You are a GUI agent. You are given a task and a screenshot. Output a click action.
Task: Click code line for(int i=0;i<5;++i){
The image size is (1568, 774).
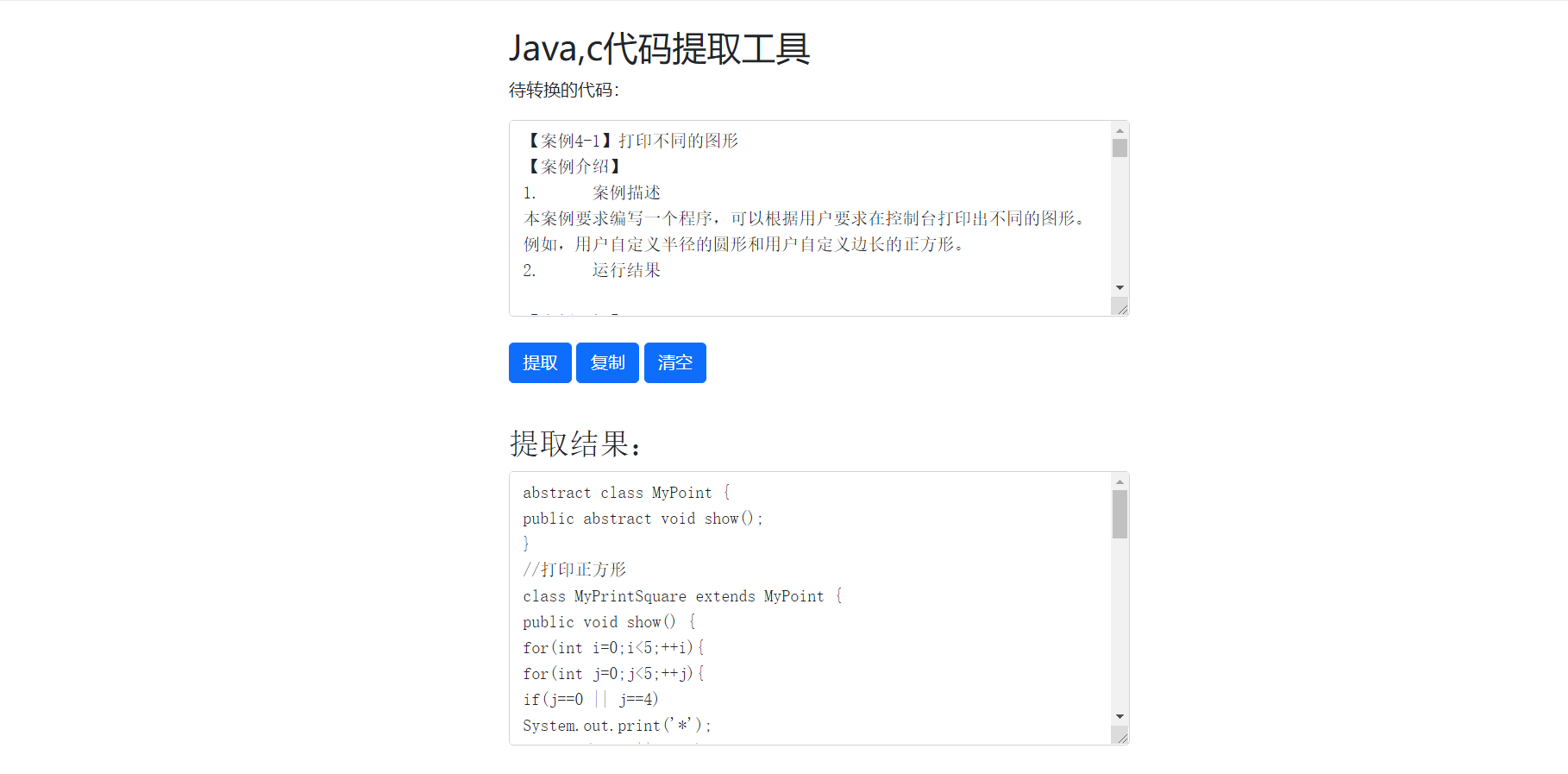tap(614, 648)
